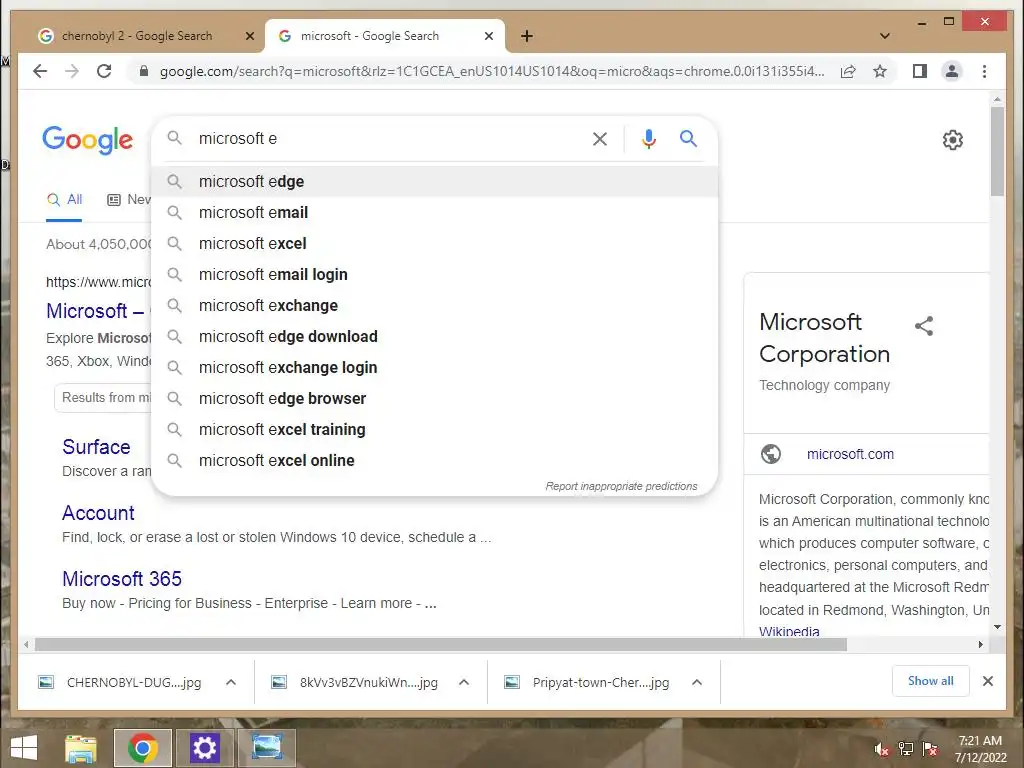Choose suggestion microsoft edge
This screenshot has height=768, width=1024.
pos(435,182)
